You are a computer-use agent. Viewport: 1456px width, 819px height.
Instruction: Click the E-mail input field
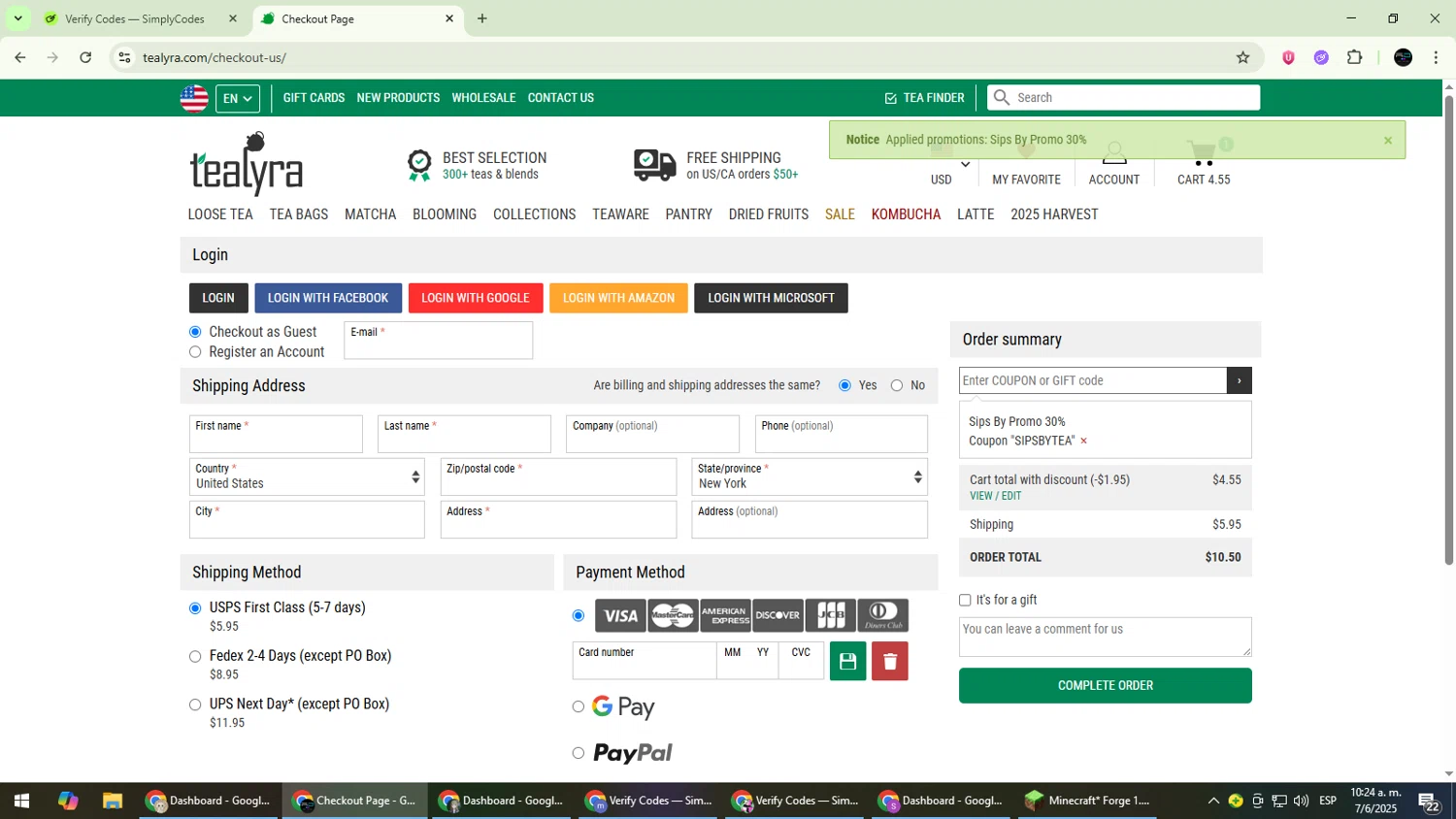pos(438,341)
